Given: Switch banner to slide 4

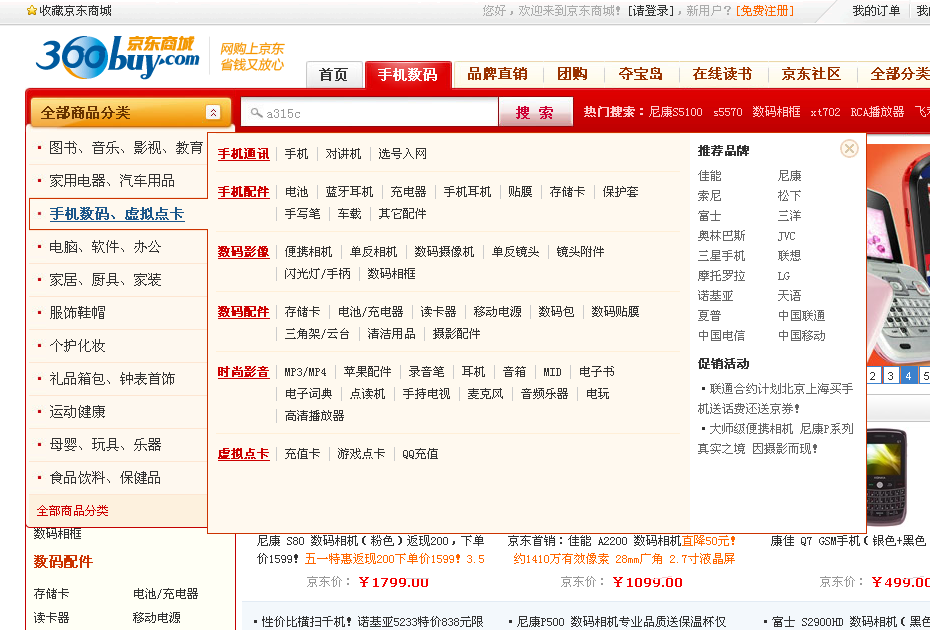Looking at the screenshot, I should tap(908, 376).
